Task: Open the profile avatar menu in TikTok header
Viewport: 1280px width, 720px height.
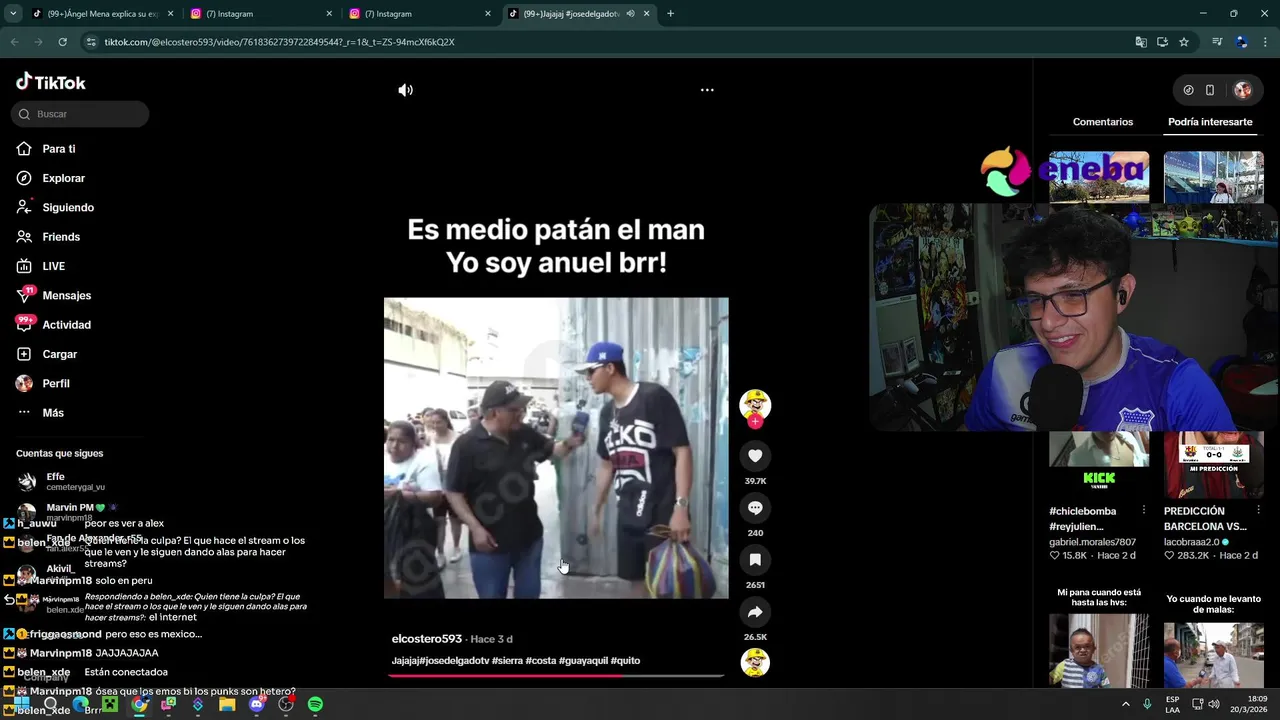Action: tap(1243, 90)
